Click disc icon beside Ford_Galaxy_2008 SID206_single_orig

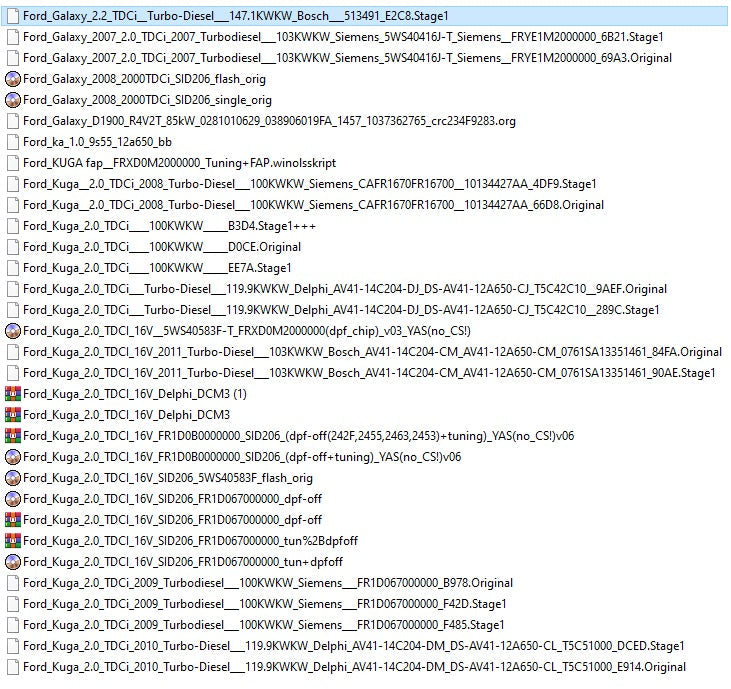click(x=13, y=100)
